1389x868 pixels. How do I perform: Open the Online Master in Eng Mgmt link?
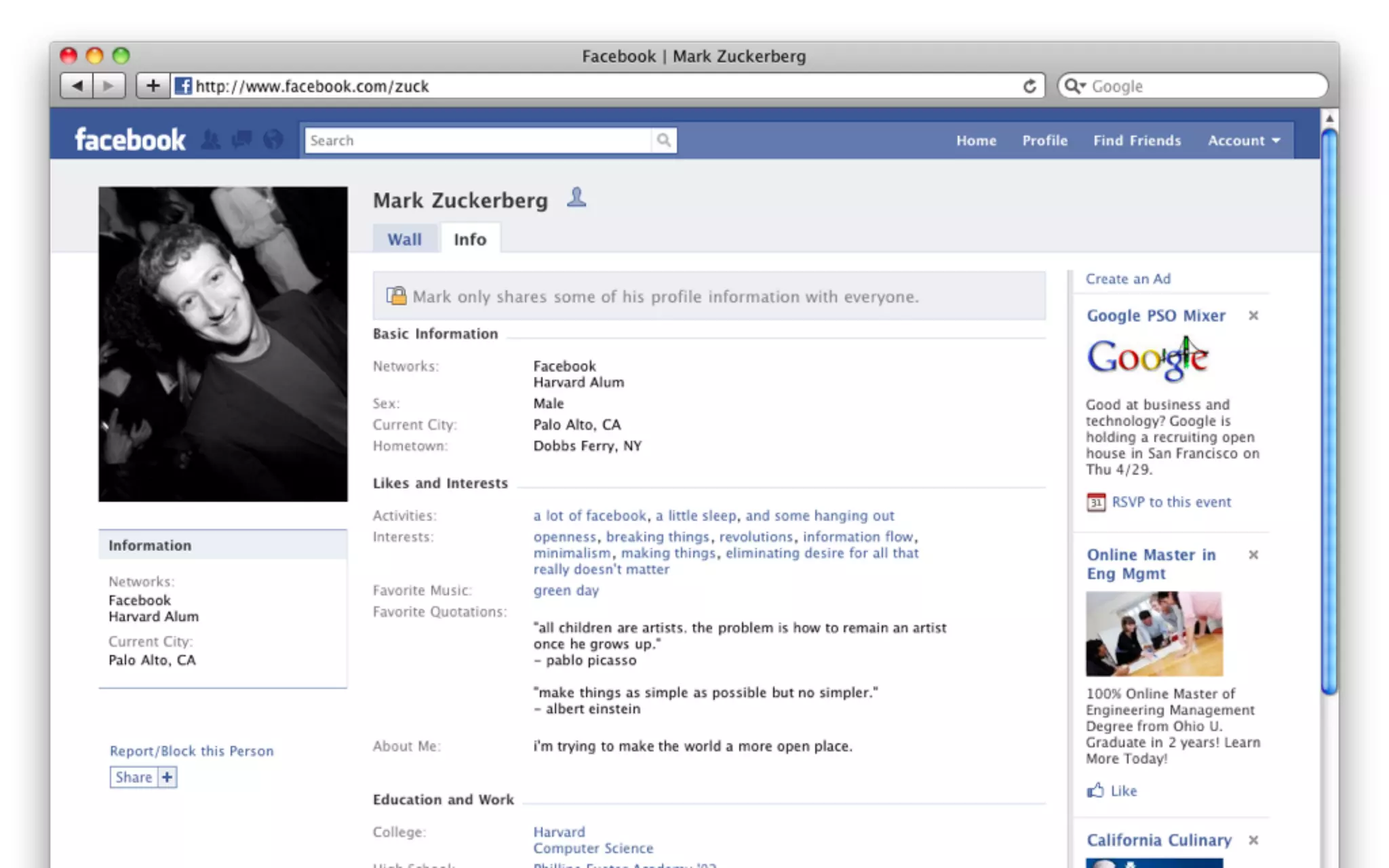point(1151,564)
